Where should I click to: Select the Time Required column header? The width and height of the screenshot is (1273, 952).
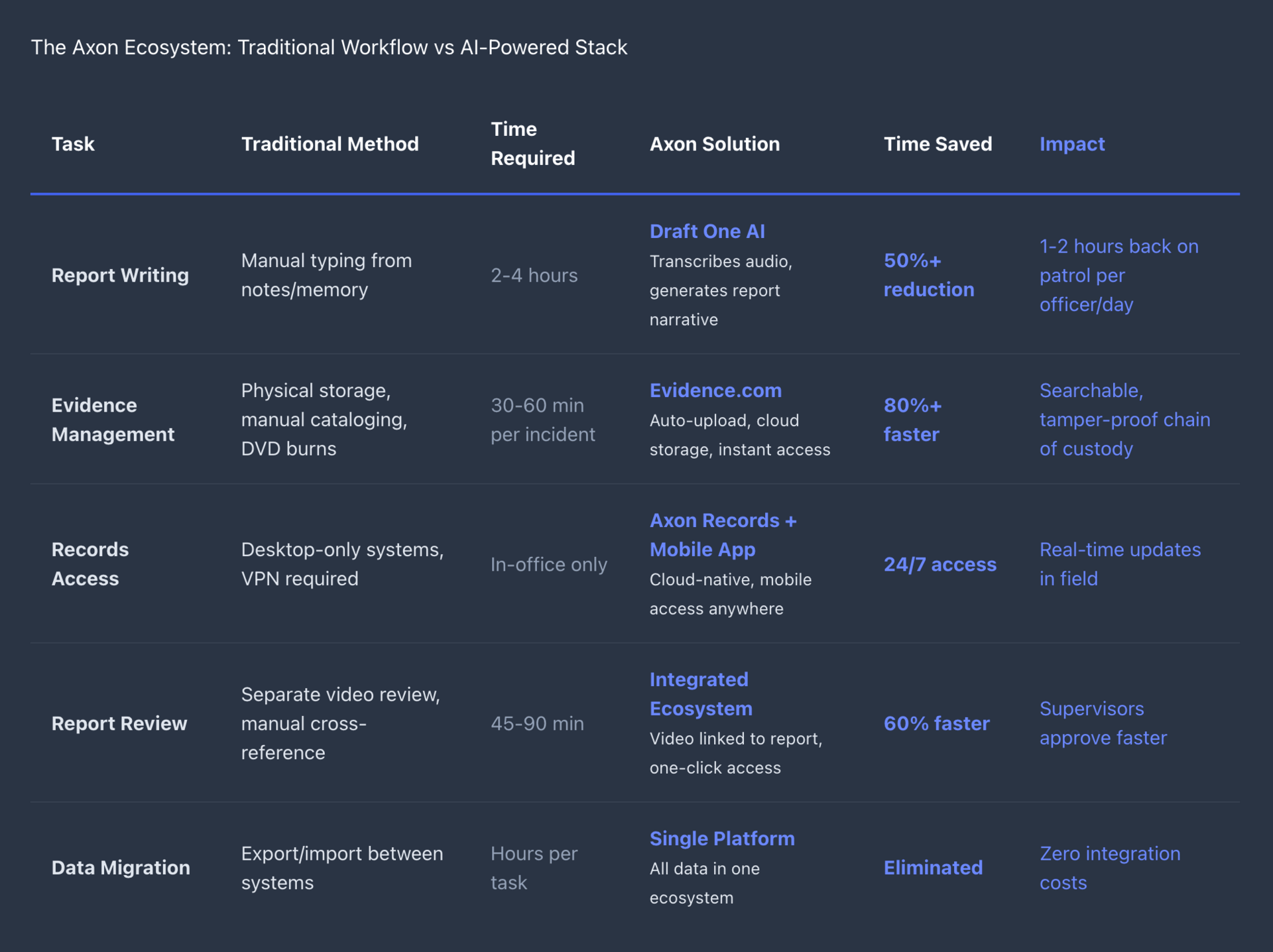[x=532, y=144]
